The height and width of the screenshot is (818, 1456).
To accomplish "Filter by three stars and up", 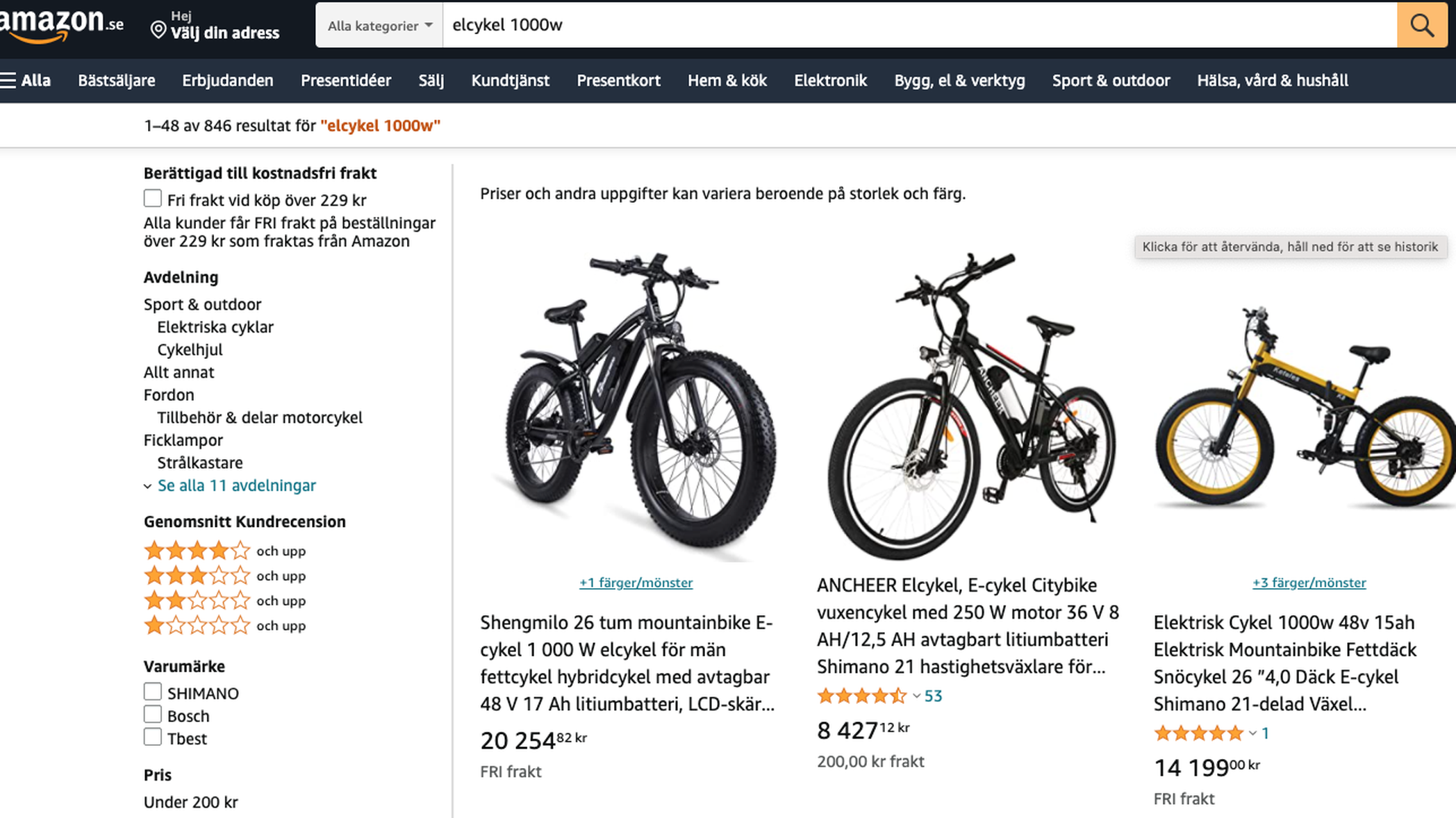I will coord(197,576).
